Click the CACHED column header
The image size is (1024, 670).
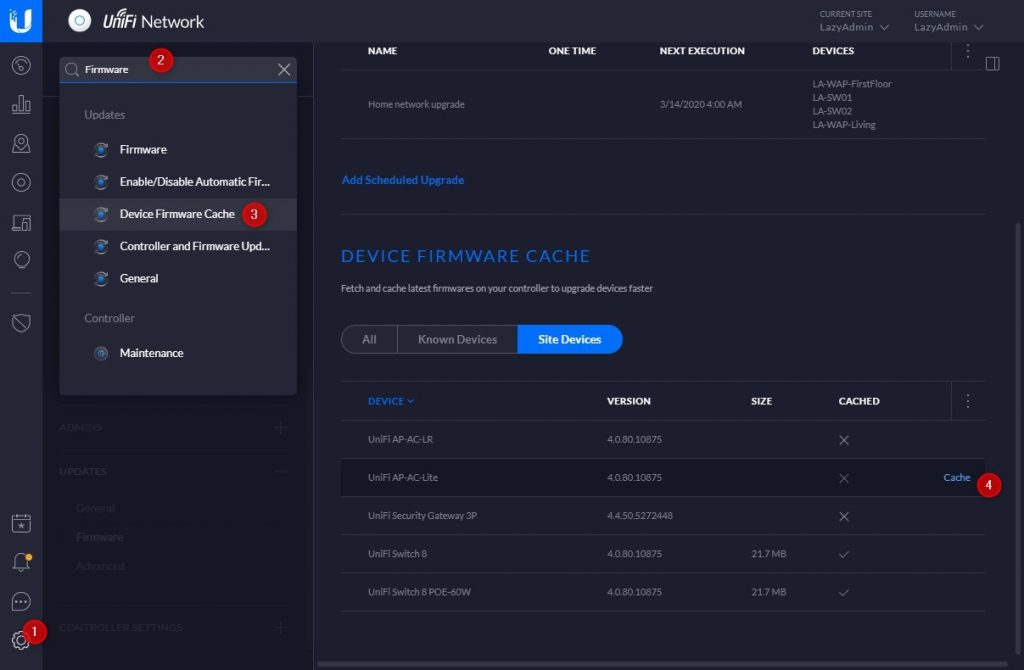[x=859, y=401]
